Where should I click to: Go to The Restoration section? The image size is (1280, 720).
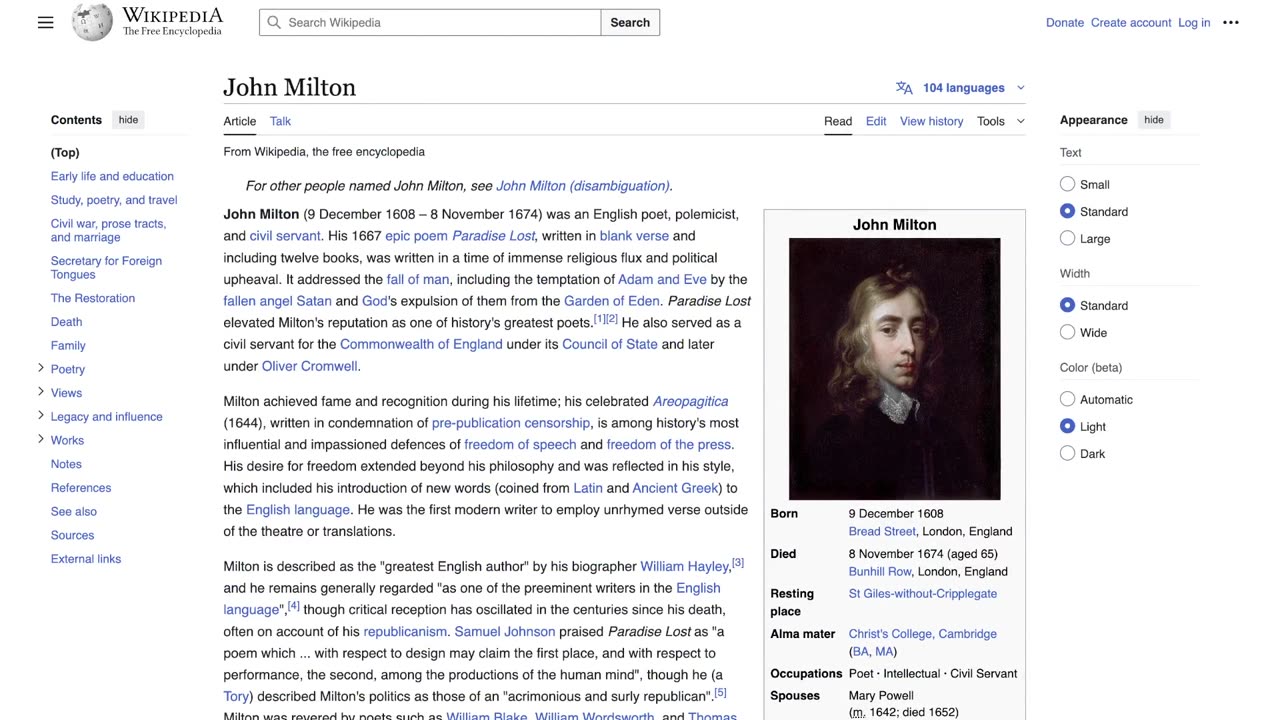coord(93,298)
